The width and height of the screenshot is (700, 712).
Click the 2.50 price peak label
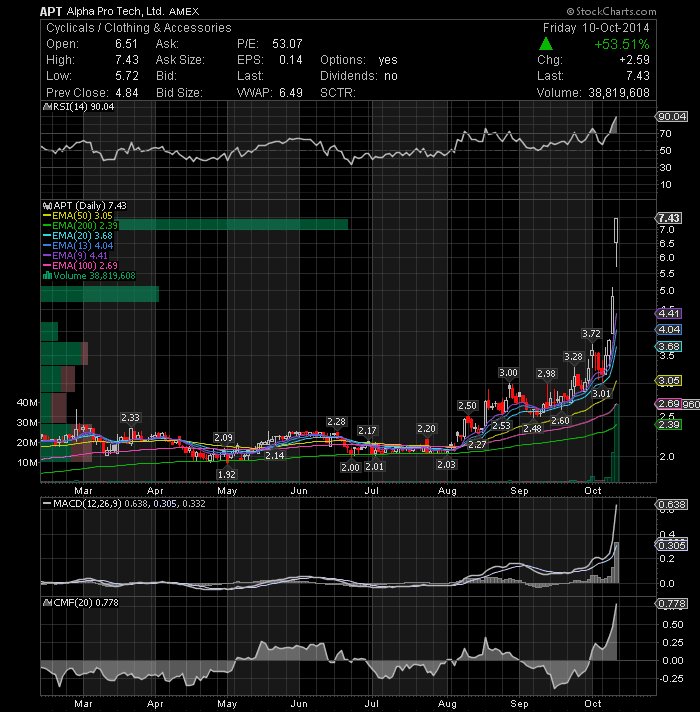pyautogui.click(x=467, y=405)
